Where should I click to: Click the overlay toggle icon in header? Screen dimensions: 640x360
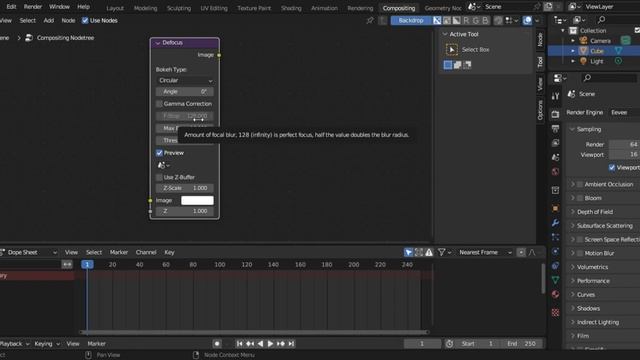click(527, 20)
